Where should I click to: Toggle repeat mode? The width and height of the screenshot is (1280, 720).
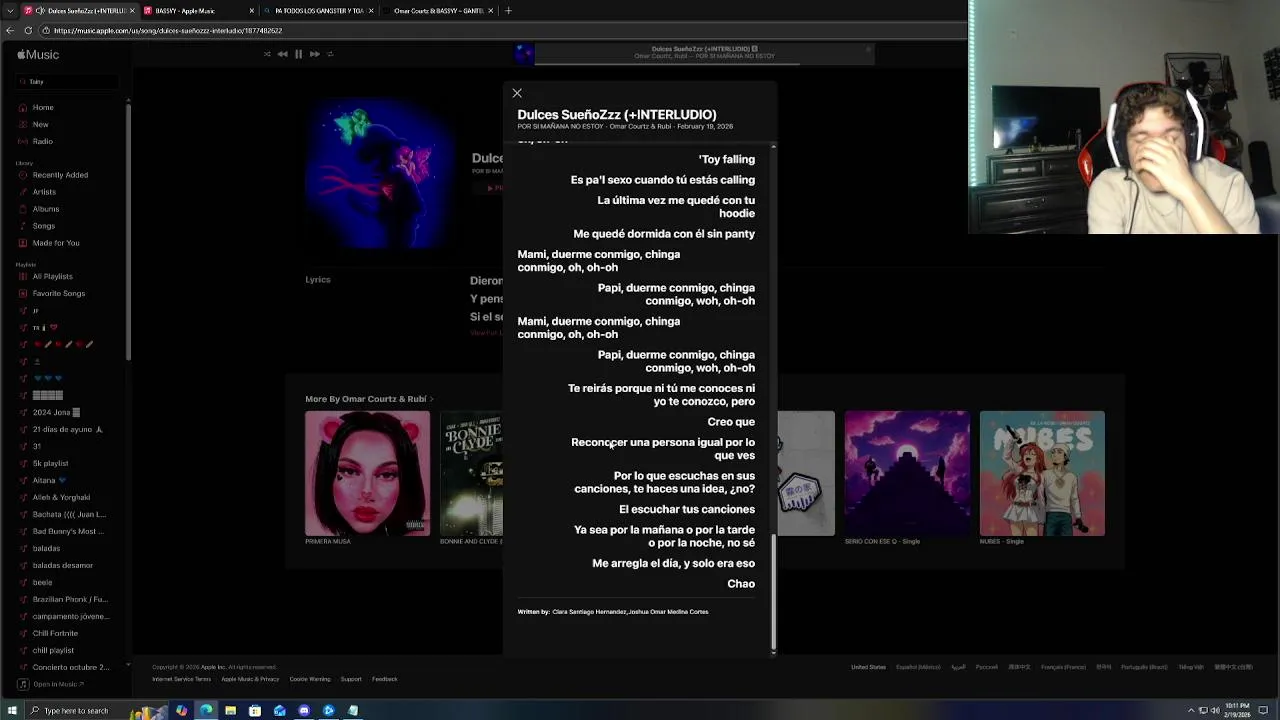330,54
